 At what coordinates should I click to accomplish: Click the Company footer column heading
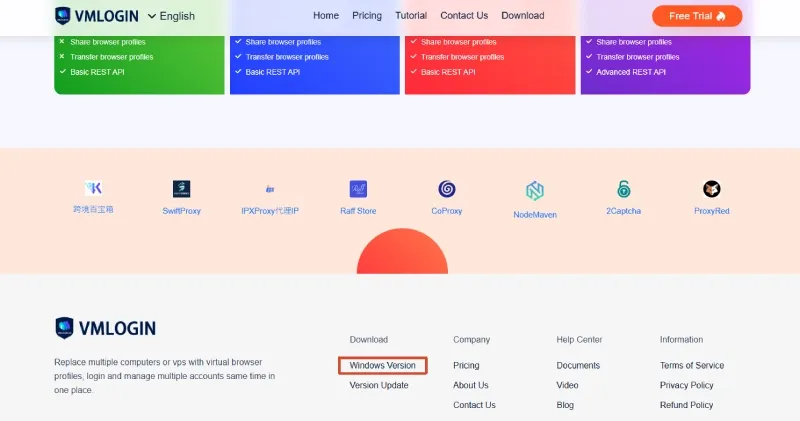pos(471,339)
